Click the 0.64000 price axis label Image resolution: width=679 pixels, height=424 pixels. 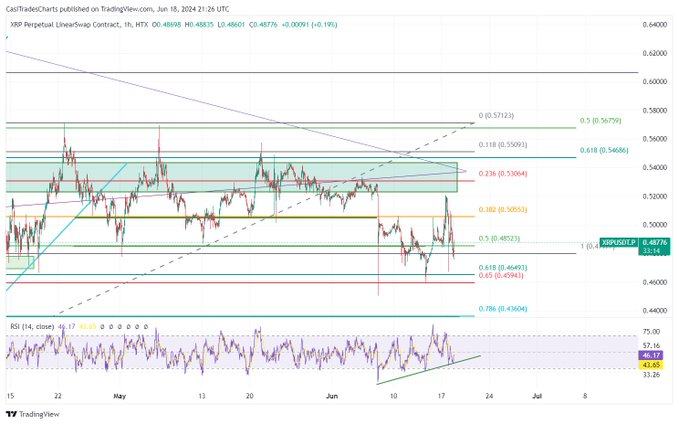click(655, 25)
